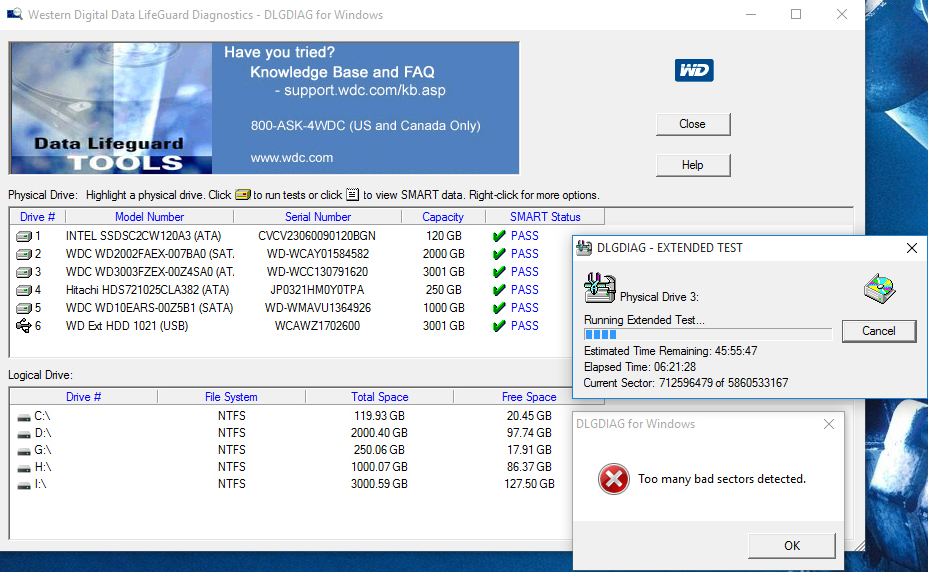Select the drive 1 icon for the INTEL SSD
Viewport: 928px width, 572px height.
[24, 236]
